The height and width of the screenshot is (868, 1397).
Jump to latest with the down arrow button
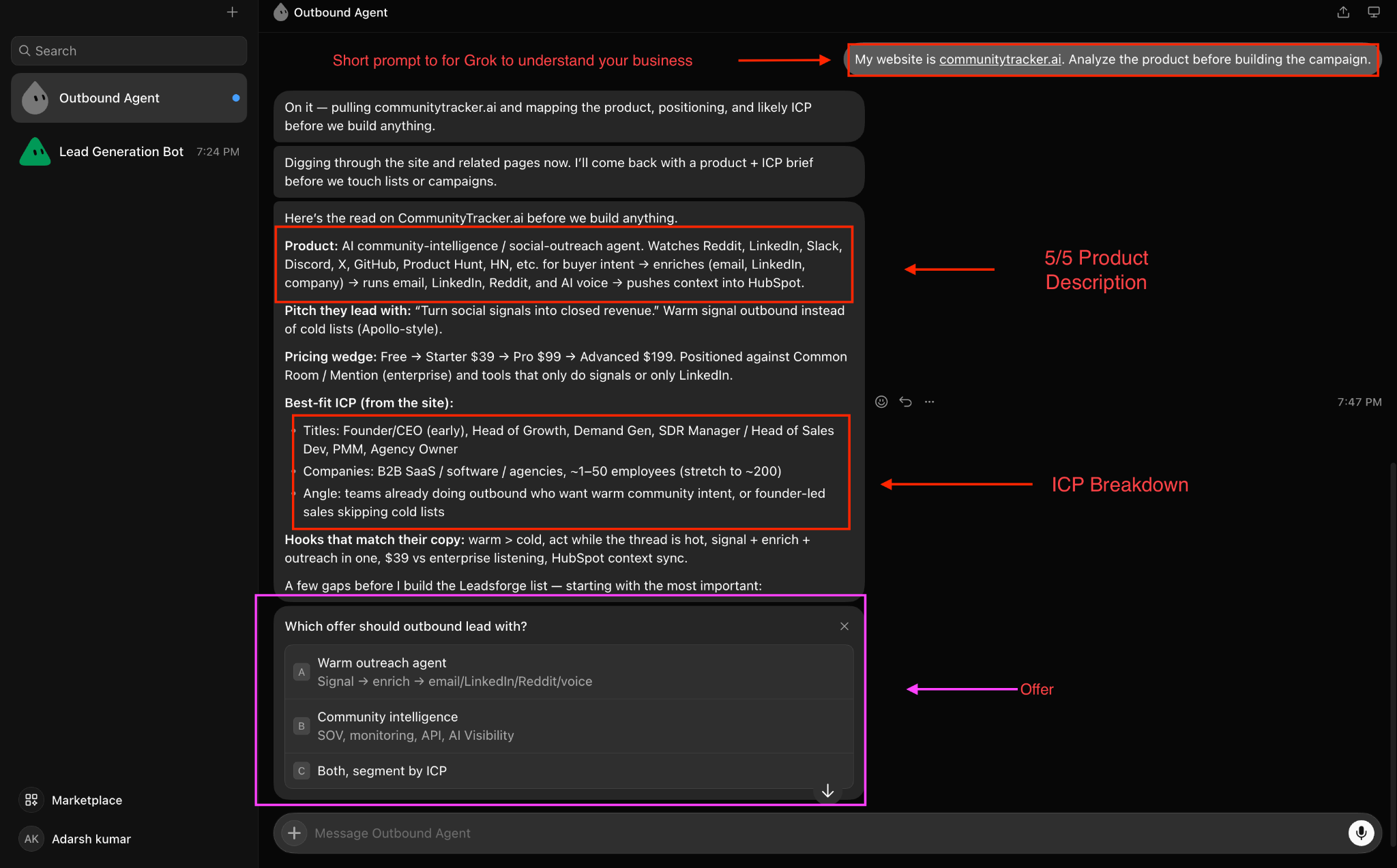click(827, 791)
